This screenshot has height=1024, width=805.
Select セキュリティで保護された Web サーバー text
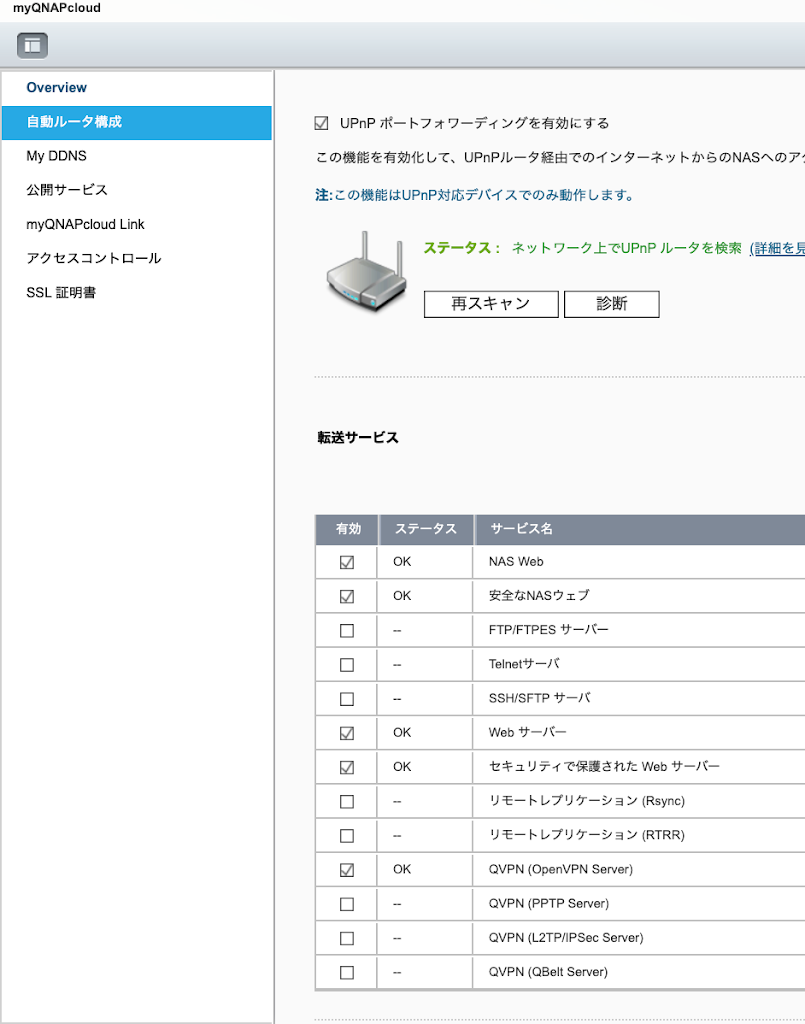pos(604,767)
